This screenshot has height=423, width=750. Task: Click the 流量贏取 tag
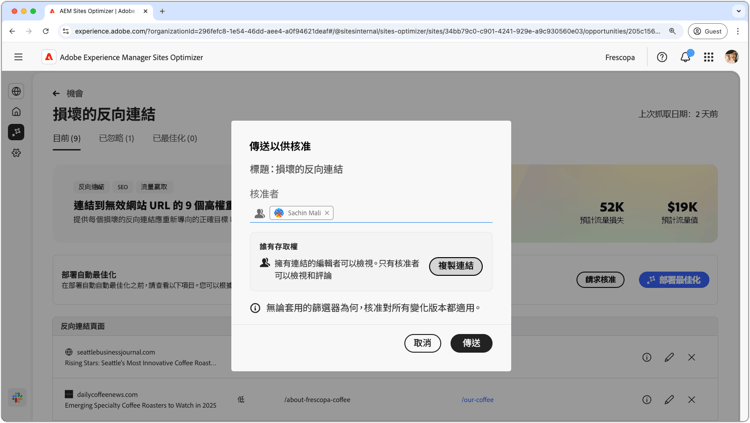point(154,187)
